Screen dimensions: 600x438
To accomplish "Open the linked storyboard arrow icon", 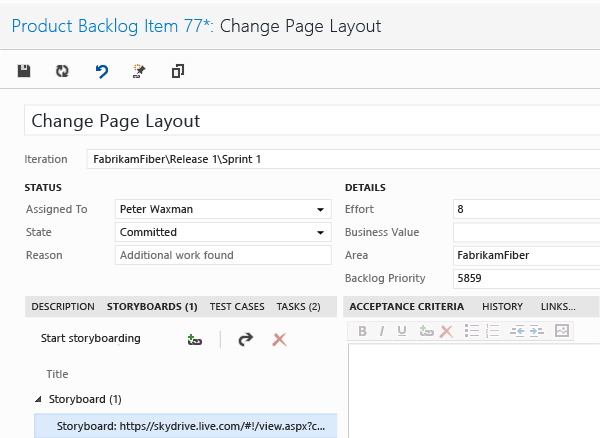I will pyautogui.click(x=245, y=339).
